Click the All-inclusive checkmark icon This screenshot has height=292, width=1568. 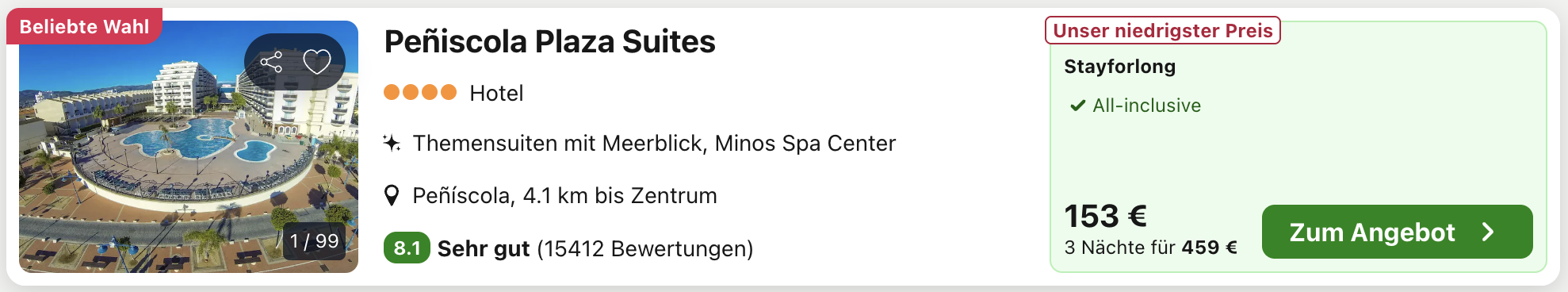click(x=1077, y=106)
